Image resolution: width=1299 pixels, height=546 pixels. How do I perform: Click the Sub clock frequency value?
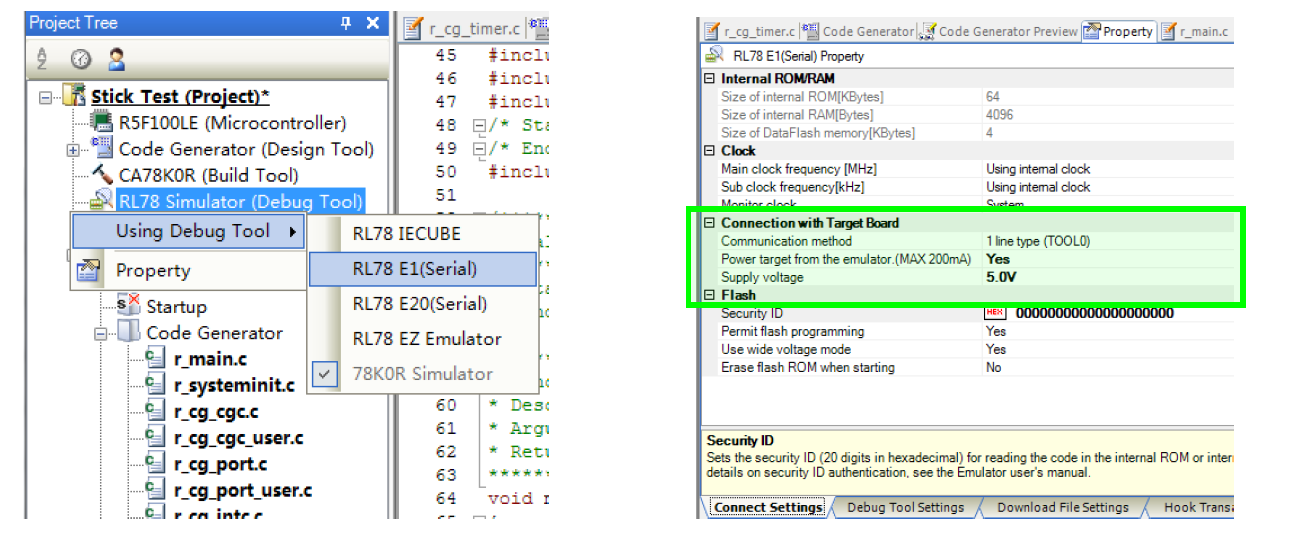(1108, 187)
